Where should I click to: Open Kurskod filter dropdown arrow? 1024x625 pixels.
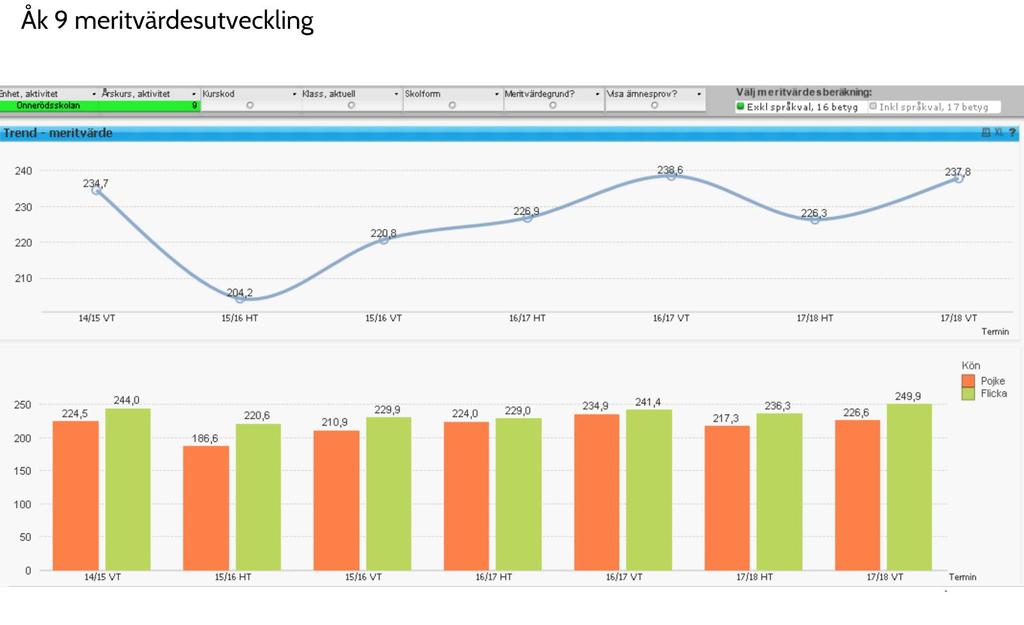click(295, 94)
